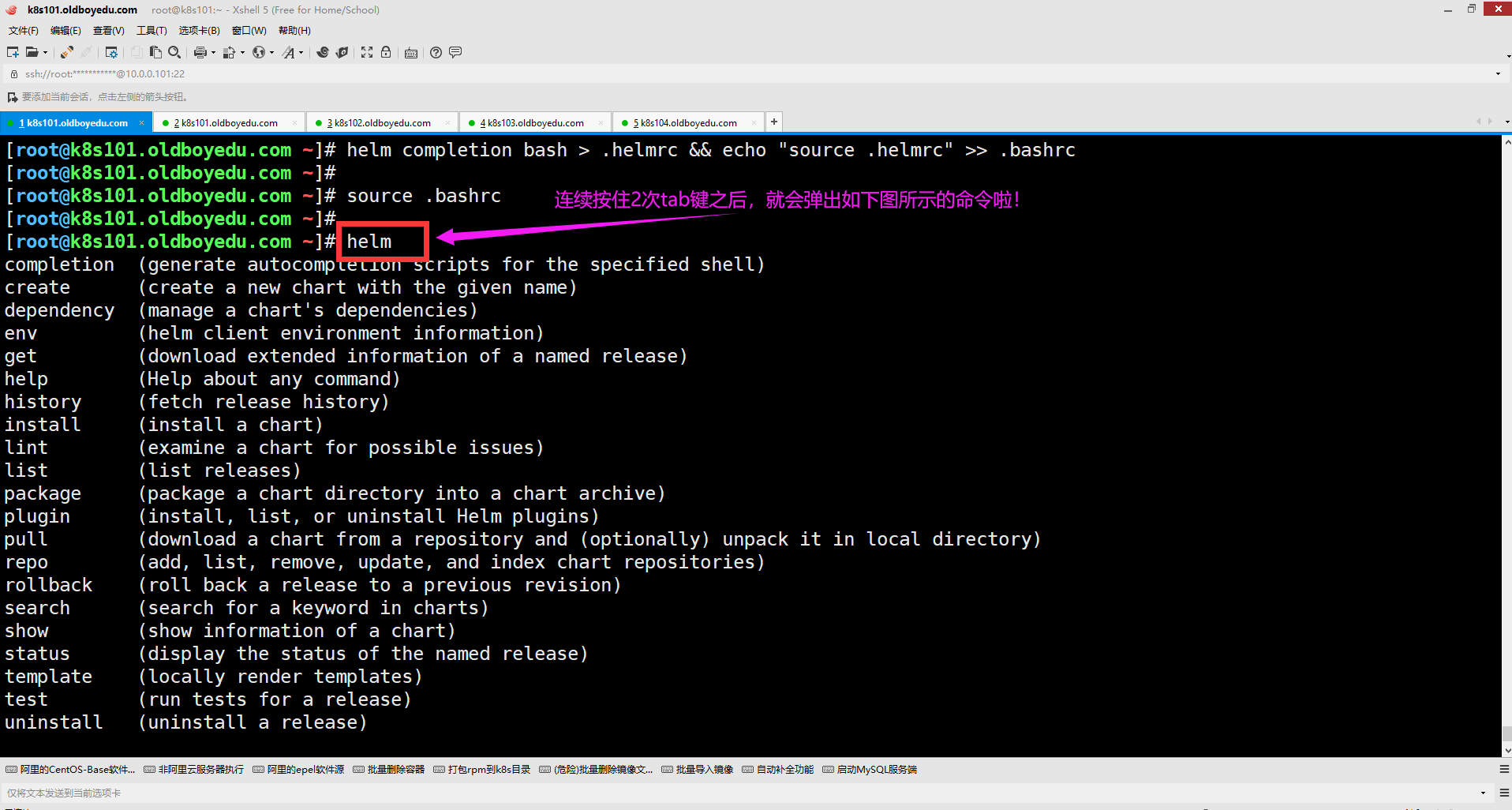The image size is (1512, 810).
Task: Open the 文件(F) menu
Action: coord(23,31)
